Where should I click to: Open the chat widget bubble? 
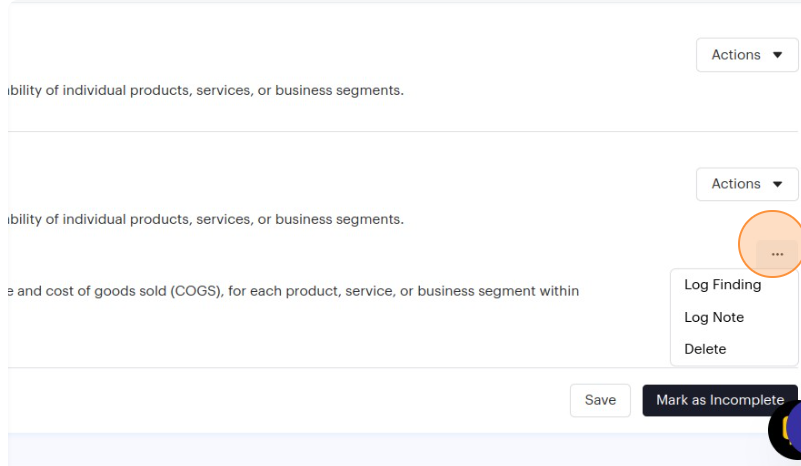(789, 430)
